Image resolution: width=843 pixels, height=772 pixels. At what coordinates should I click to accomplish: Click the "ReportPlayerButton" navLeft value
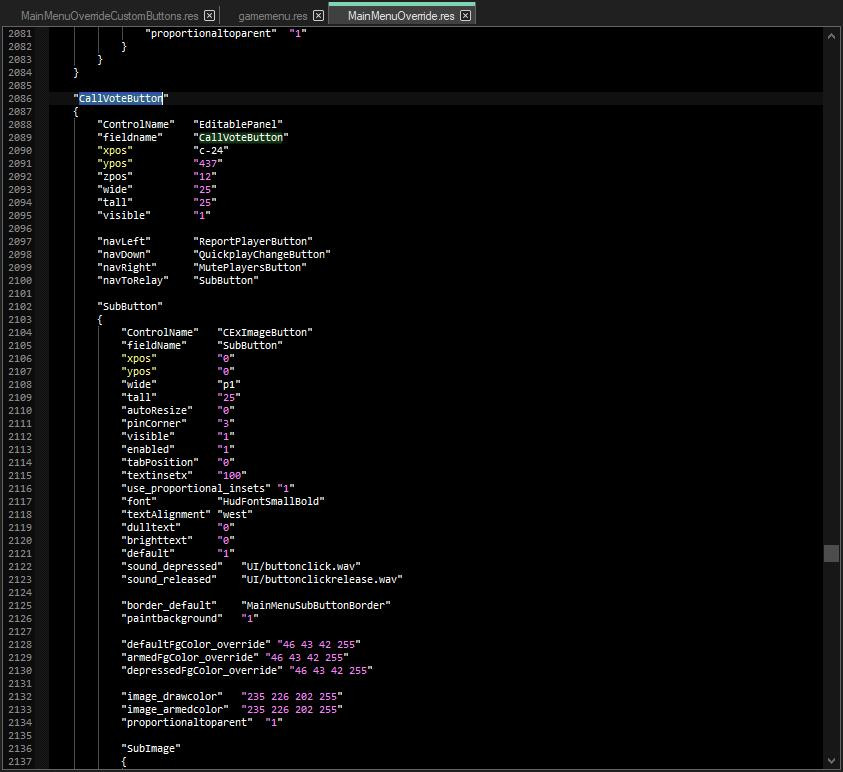(x=254, y=241)
